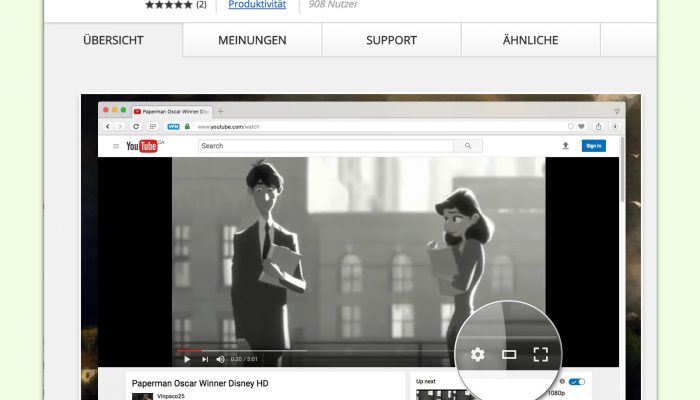The width and height of the screenshot is (700, 400).
Task: Click the YouTube Search field
Action: coord(325,146)
